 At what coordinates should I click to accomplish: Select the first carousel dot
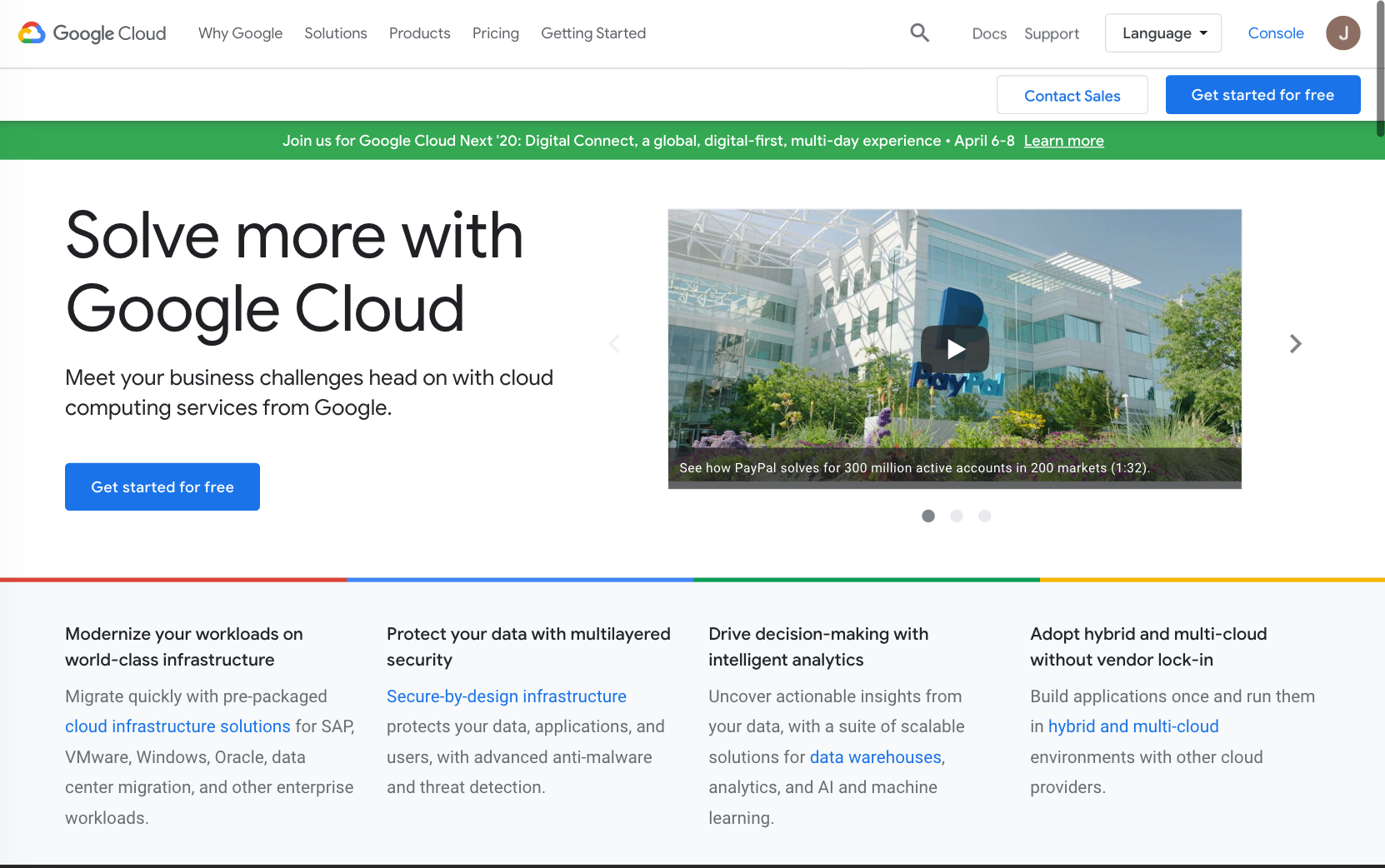(x=928, y=516)
